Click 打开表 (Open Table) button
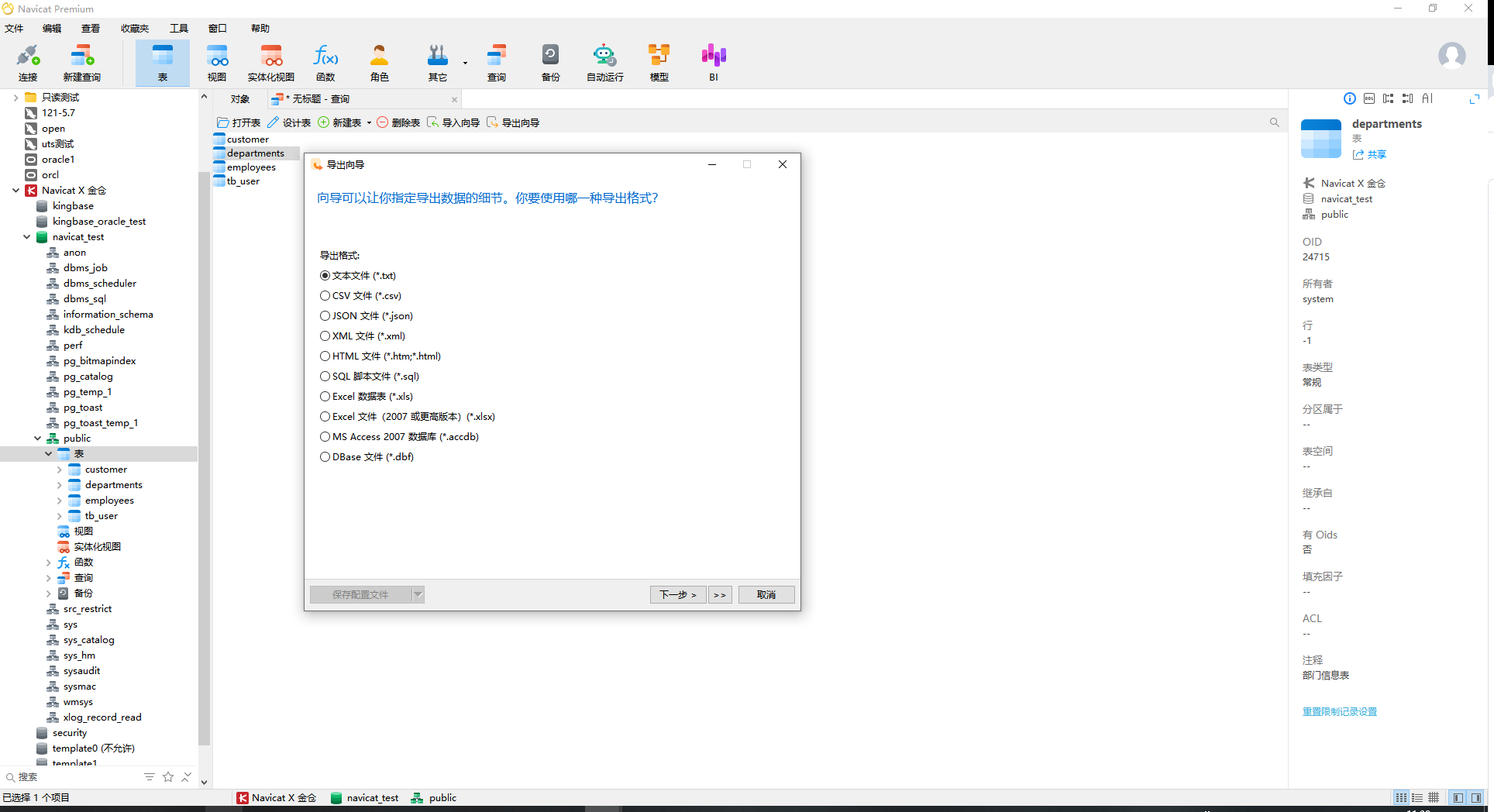Viewport: 1494px width, 812px height. click(239, 122)
